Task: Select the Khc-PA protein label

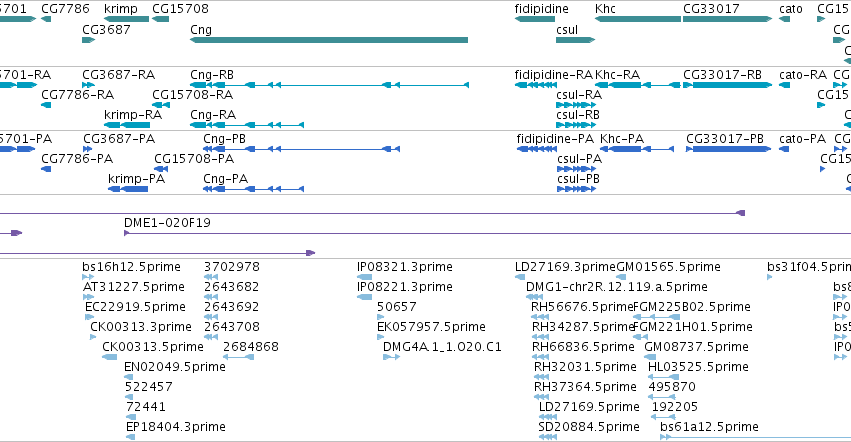Action: click(x=622, y=138)
